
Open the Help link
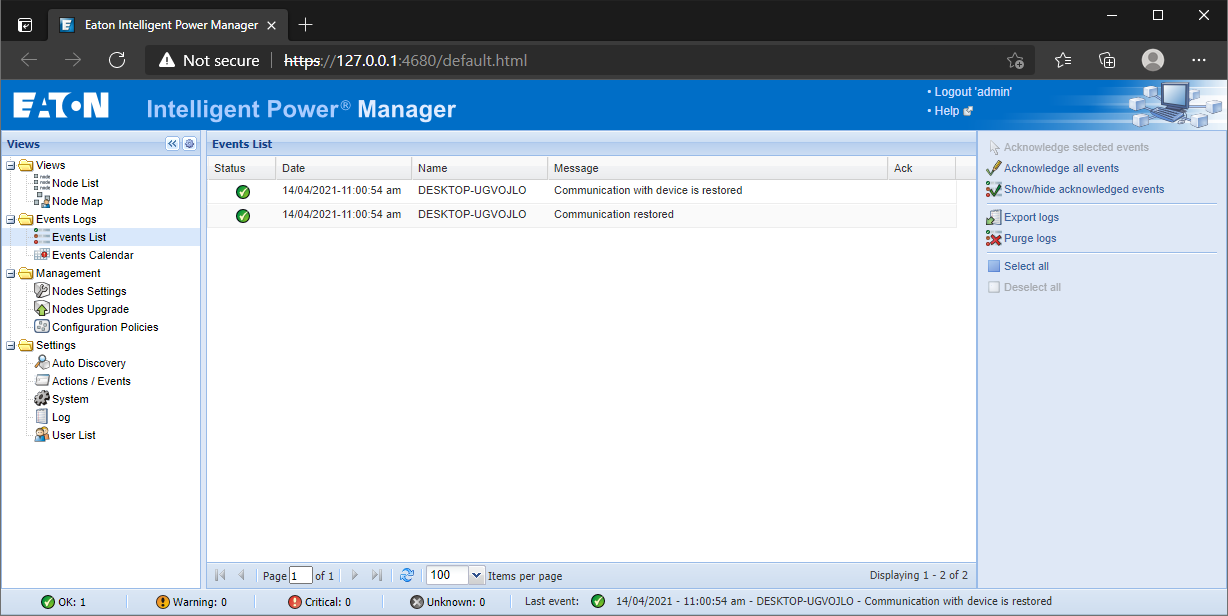(x=946, y=111)
